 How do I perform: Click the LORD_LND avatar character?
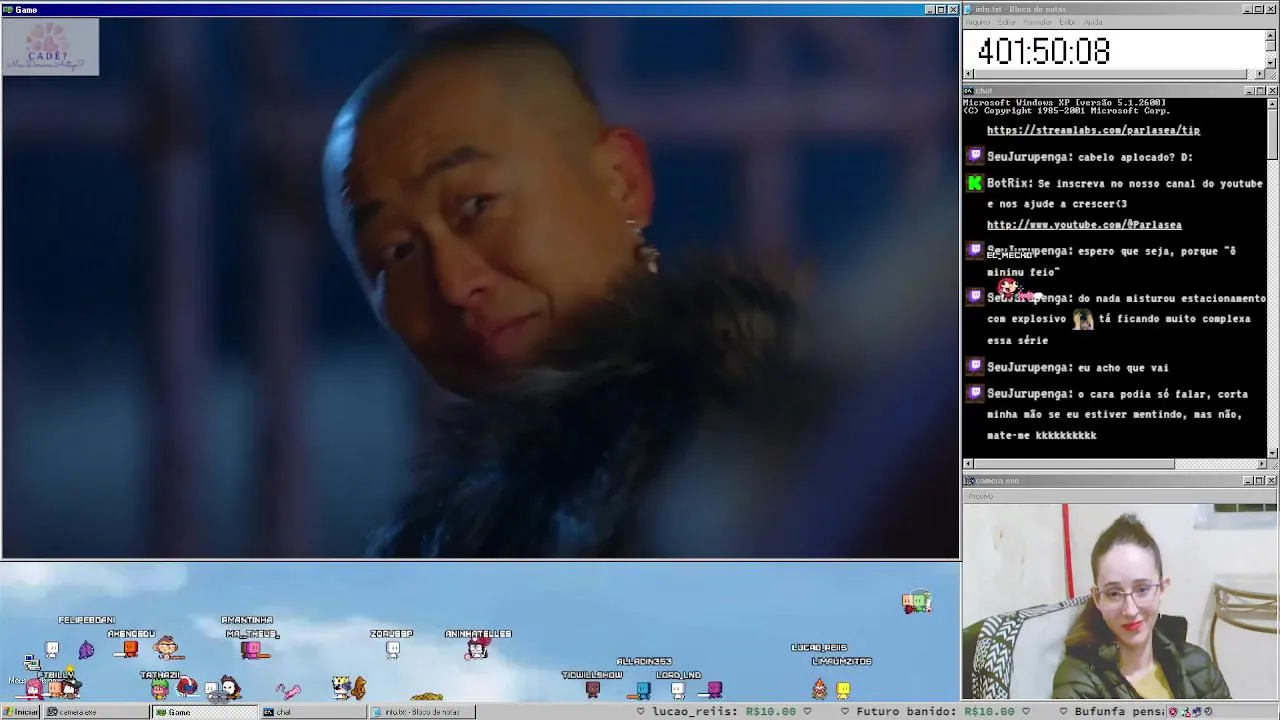[x=679, y=689]
